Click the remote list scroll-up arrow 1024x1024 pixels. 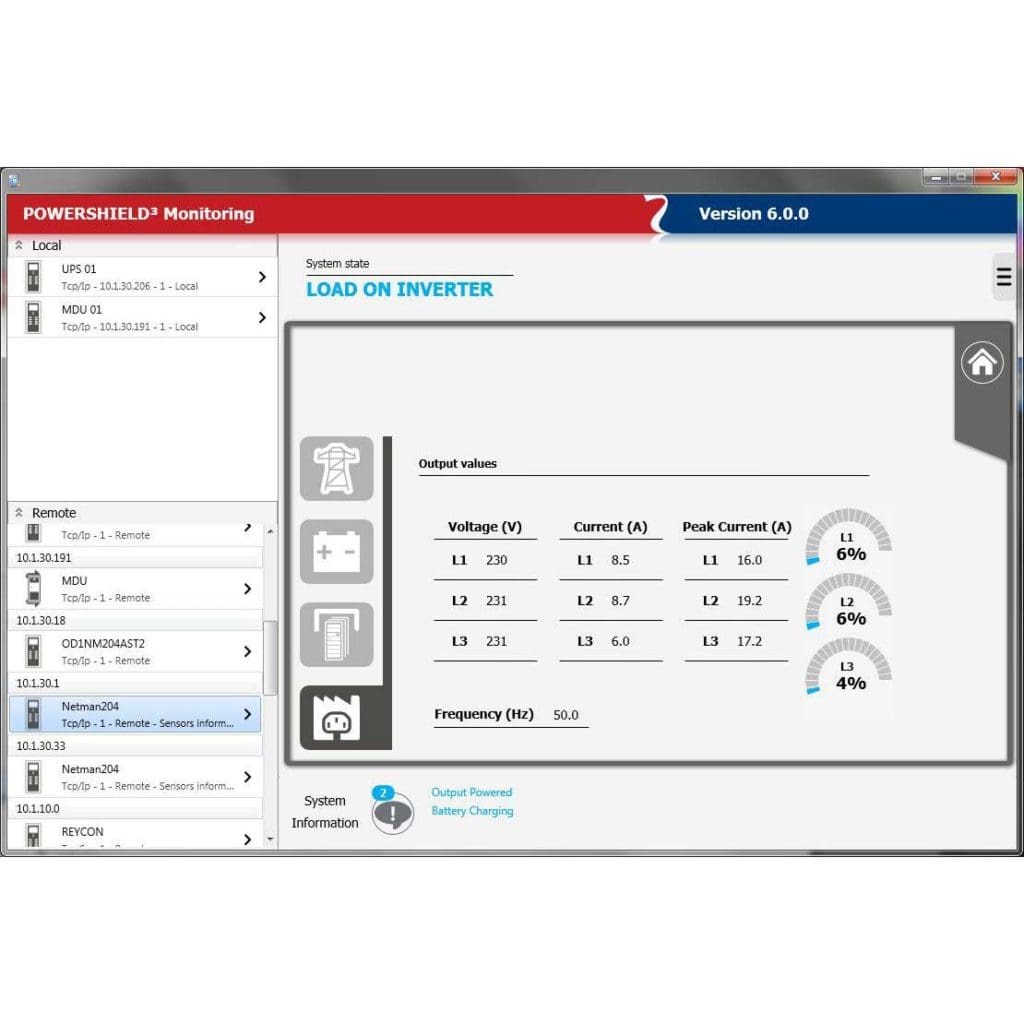[270, 532]
